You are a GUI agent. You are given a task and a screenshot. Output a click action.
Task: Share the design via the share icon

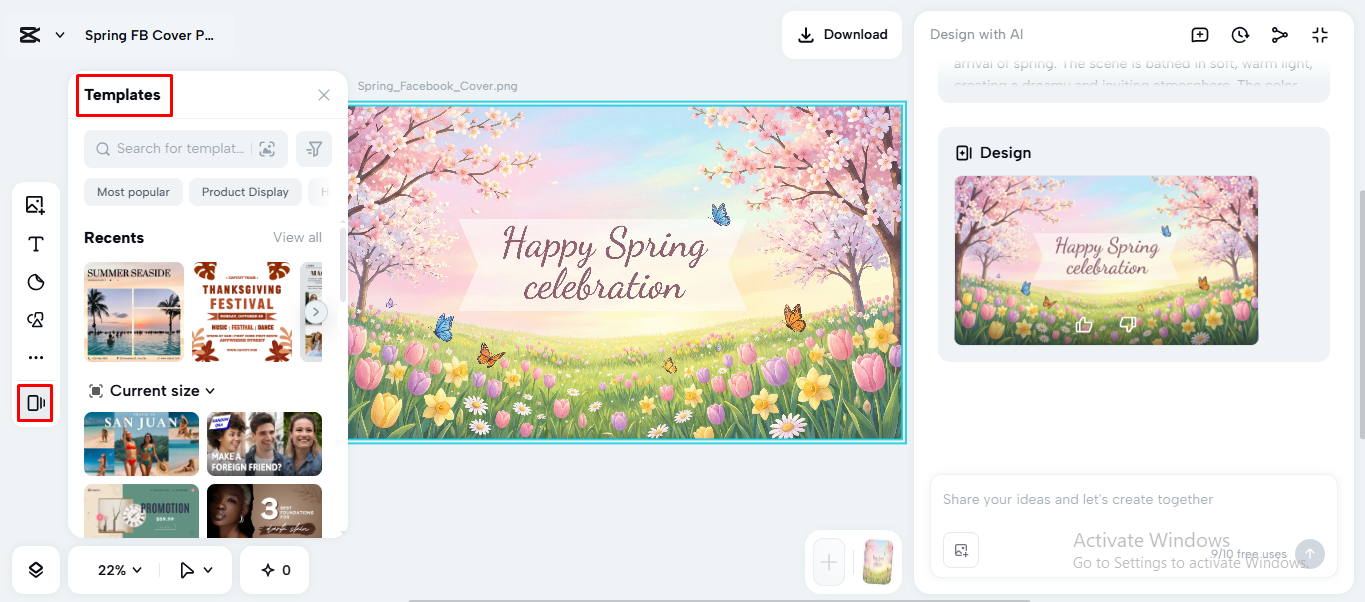click(1280, 34)
